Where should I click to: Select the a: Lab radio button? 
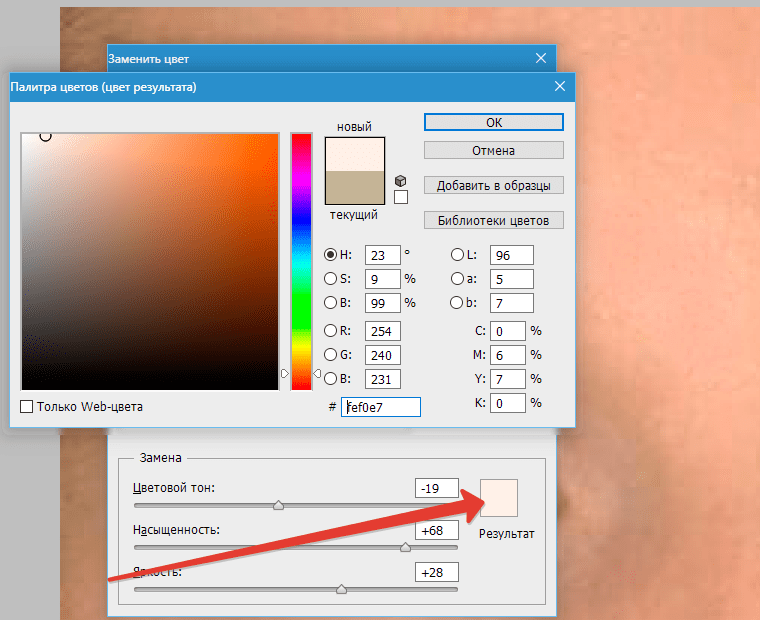click(x=457, y=278)
